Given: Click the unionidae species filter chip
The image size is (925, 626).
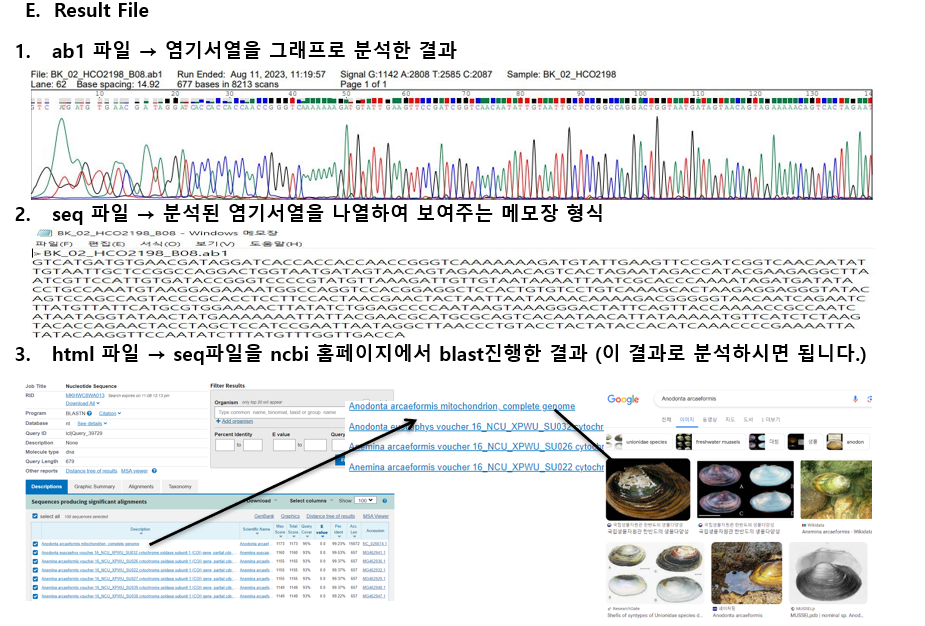Looking at the screenshot, I should coord(648,441).
